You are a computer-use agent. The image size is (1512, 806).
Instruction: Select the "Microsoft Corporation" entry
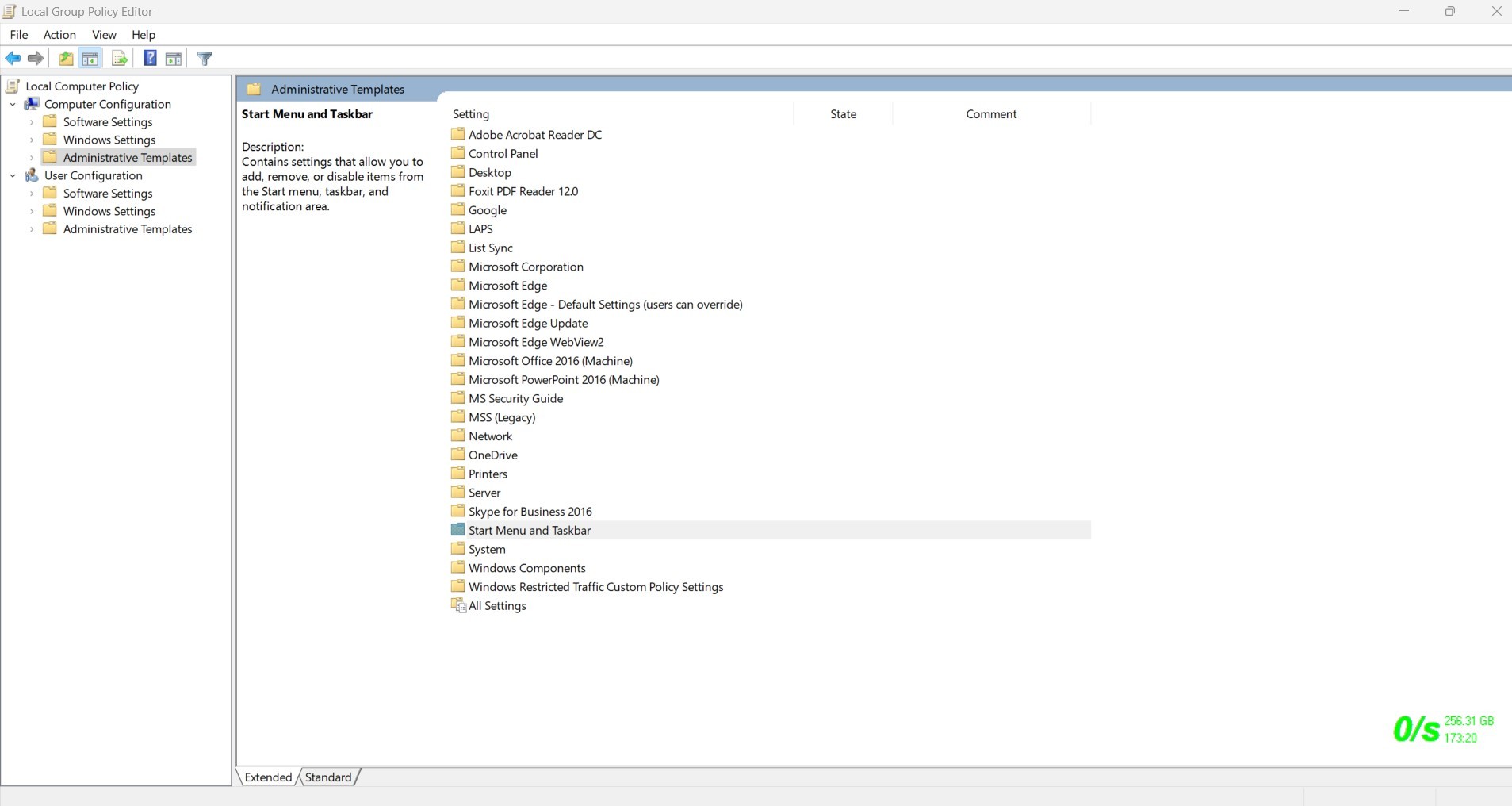(526, 267)
